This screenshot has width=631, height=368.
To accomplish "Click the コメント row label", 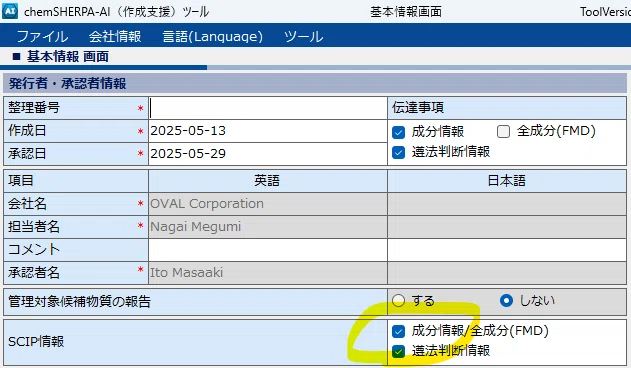I will [x=34, y=250].
